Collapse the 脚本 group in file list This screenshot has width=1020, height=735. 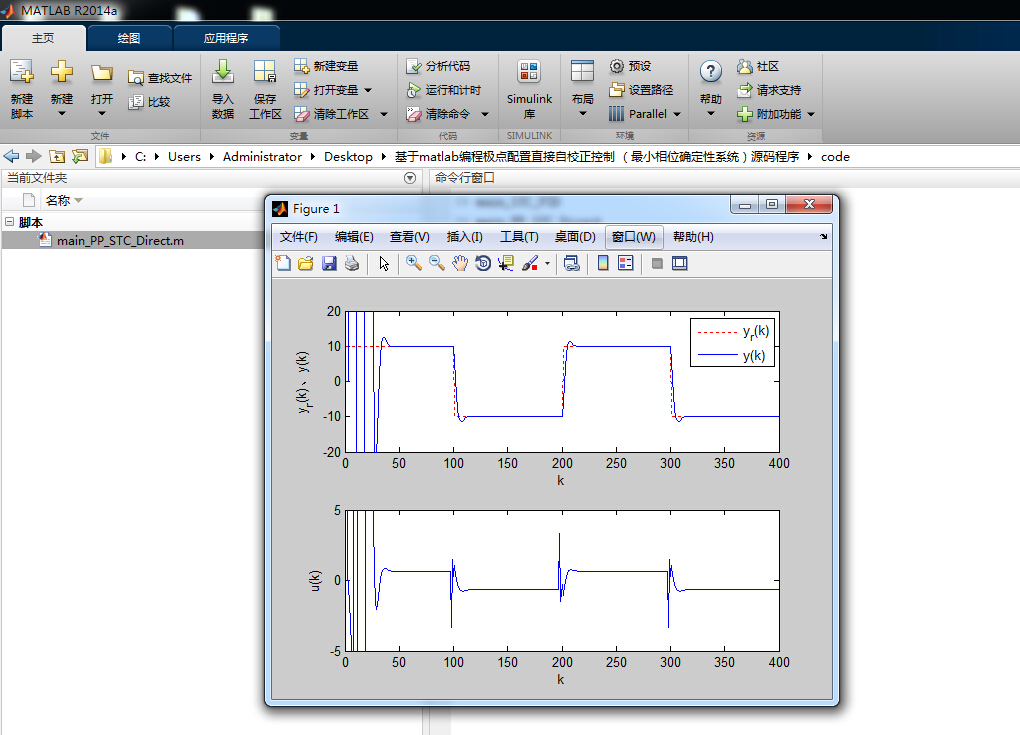[9, 222]
